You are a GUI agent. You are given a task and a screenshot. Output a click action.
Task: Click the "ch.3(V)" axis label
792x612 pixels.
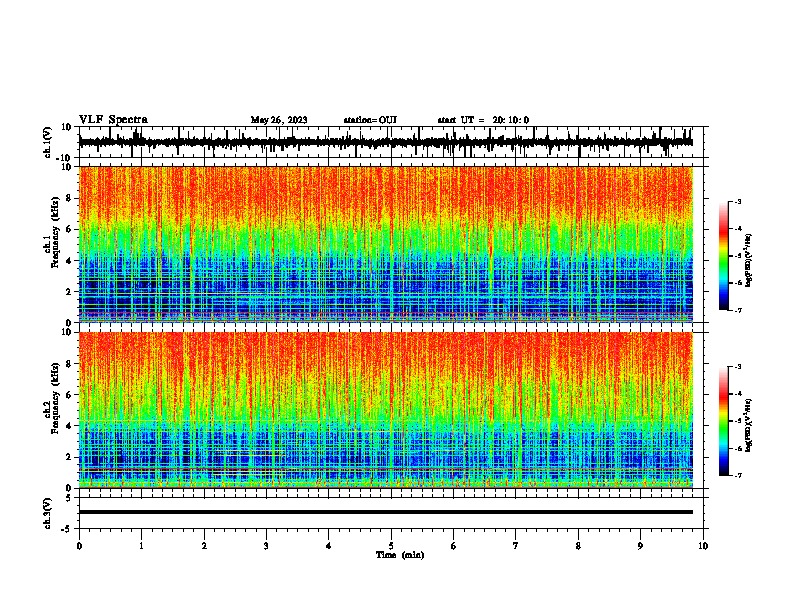(x=48, y=513)
